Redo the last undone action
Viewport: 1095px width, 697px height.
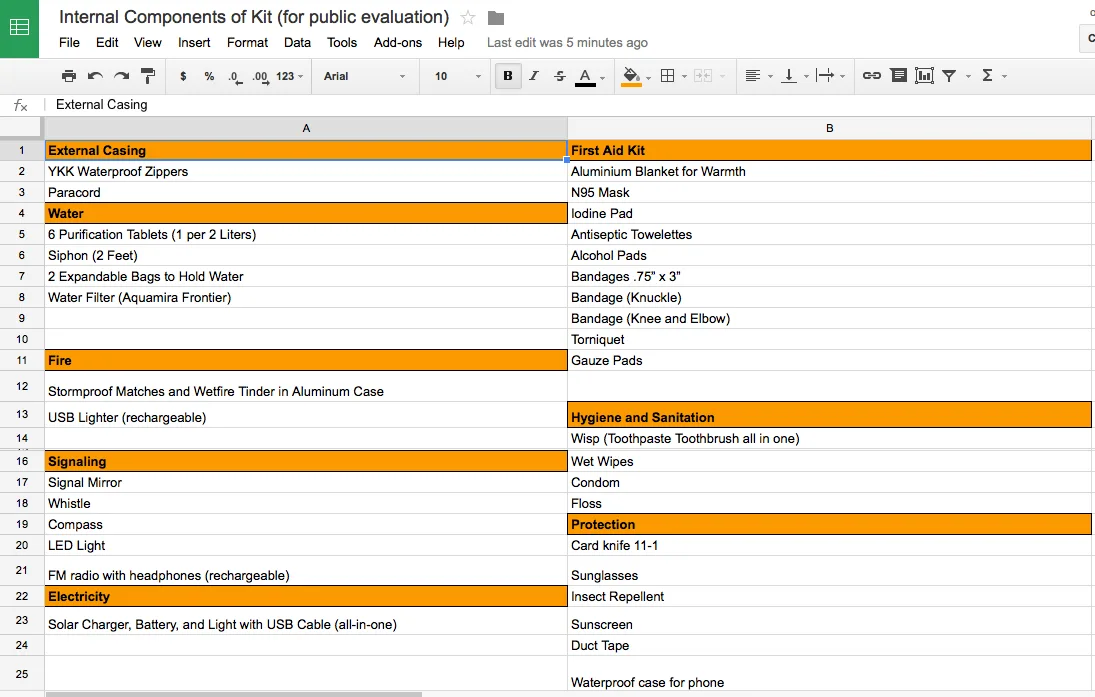[122, 76]
